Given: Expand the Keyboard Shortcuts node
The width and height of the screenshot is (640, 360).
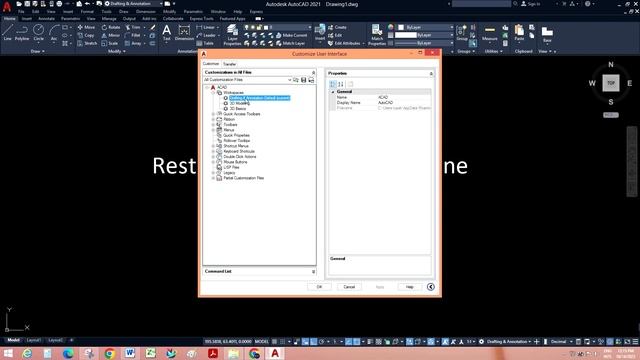Looking at the screenshot, I should [x=213, y=151].
